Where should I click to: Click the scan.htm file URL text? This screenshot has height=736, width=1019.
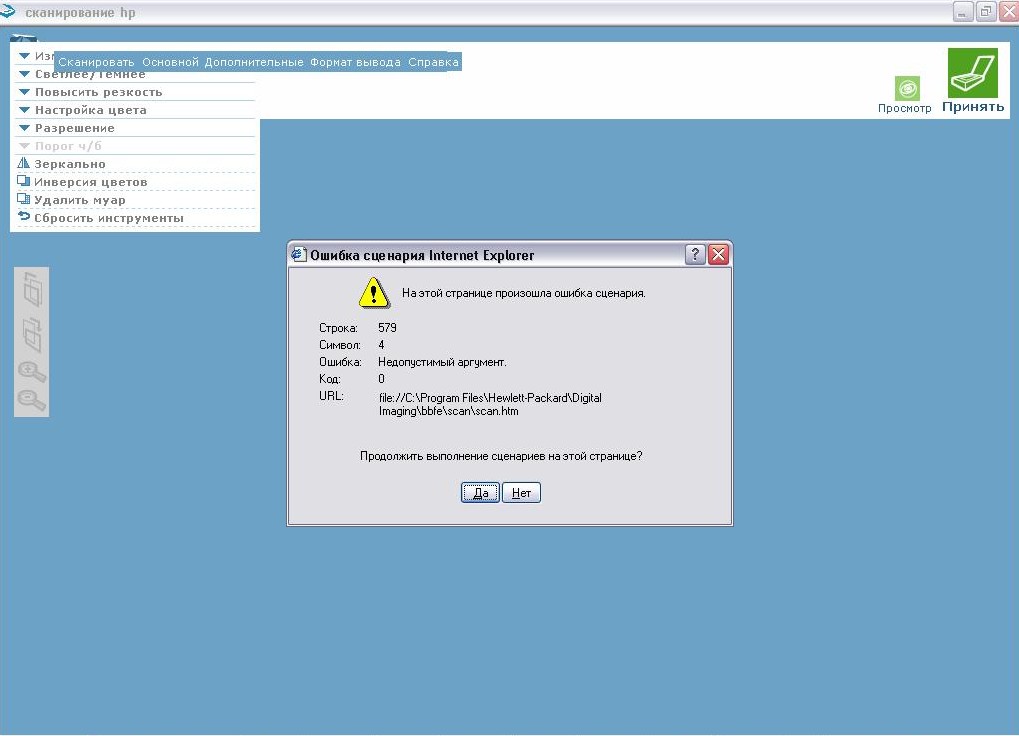click(x=490, y=404)
